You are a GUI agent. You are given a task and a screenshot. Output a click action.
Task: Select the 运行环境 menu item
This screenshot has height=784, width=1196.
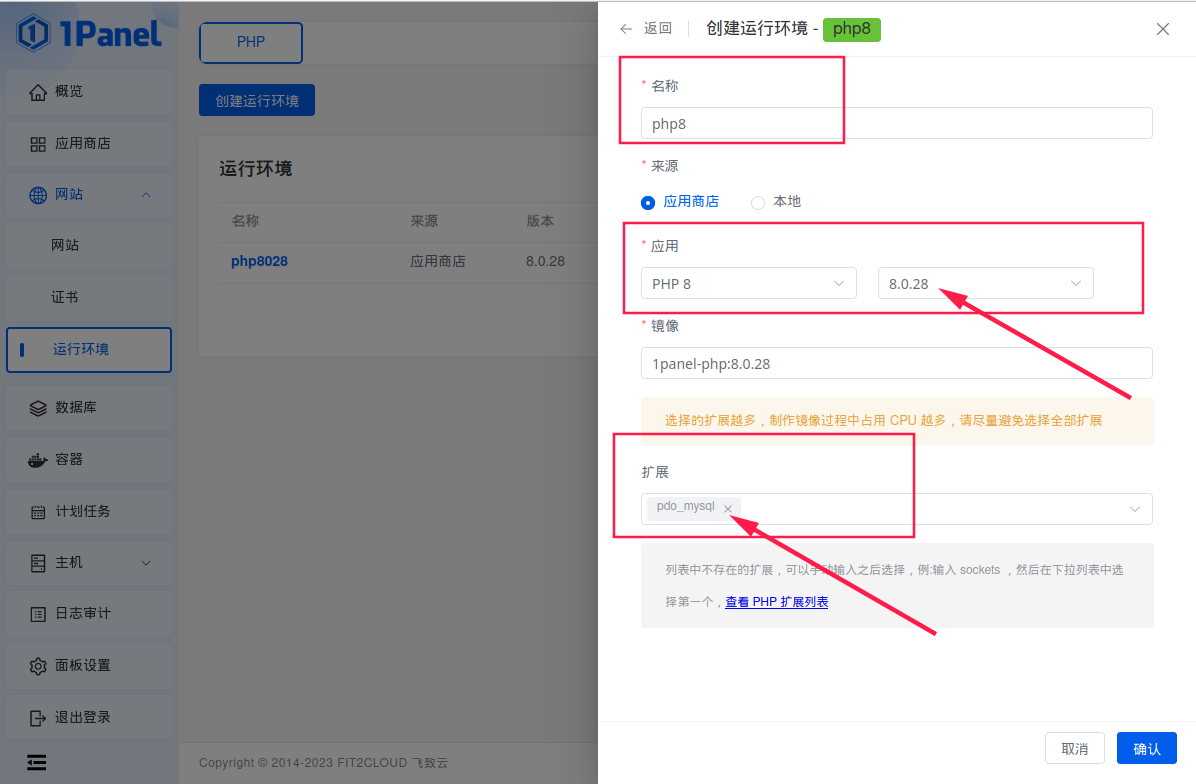[x=89, y=350]
